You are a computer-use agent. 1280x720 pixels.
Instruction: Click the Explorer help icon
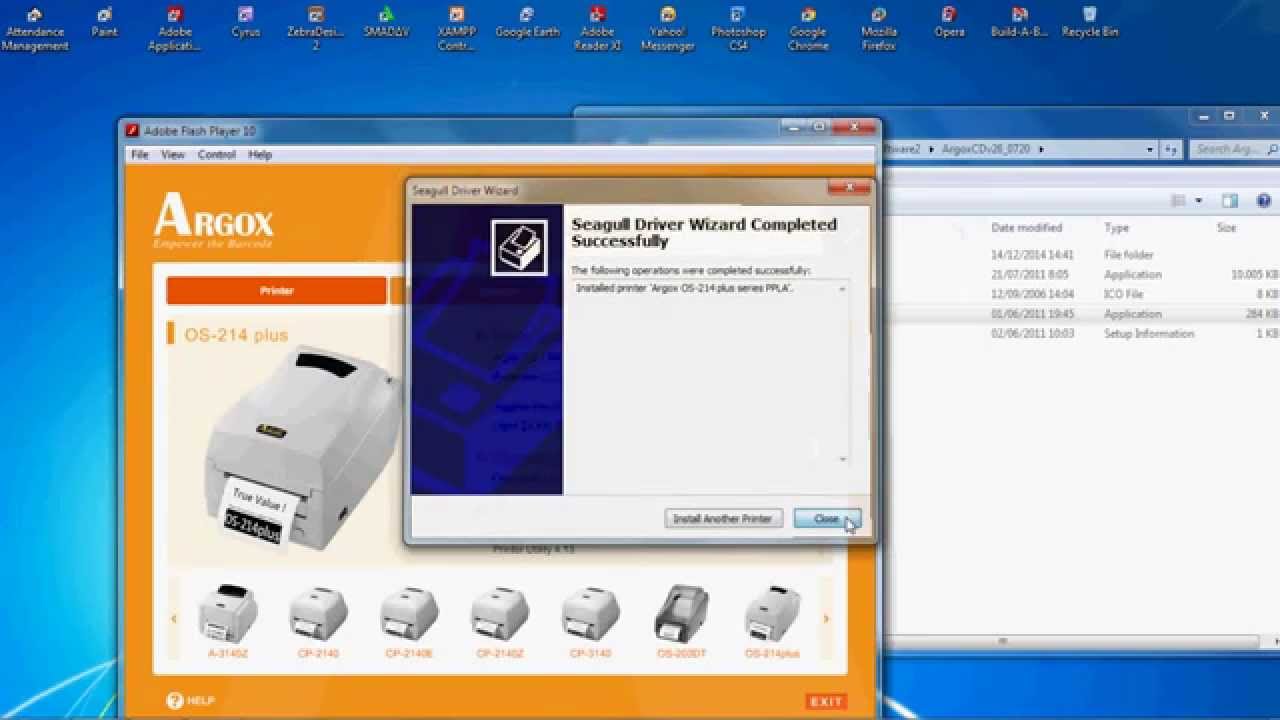click(1264, 201)
